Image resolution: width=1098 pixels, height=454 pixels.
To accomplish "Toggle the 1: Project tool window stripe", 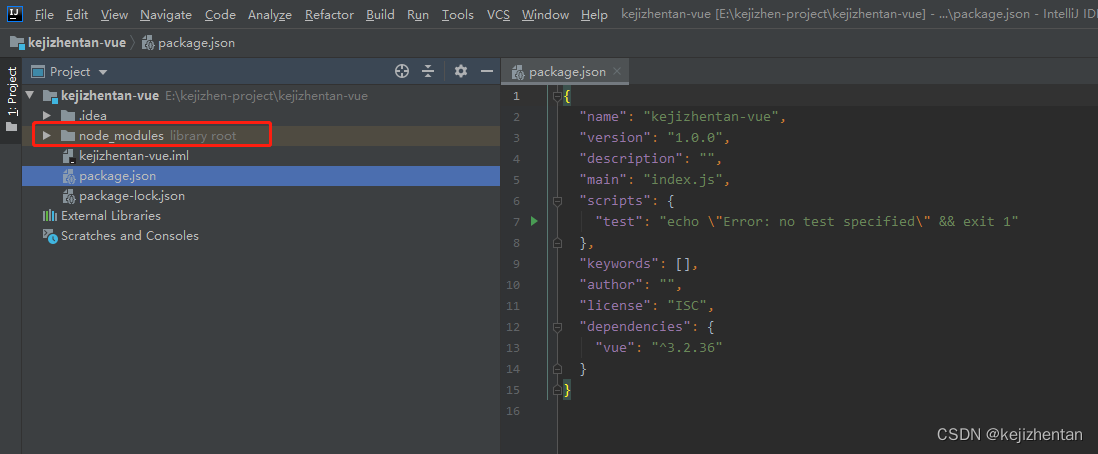I will click(x=11, y=99).
